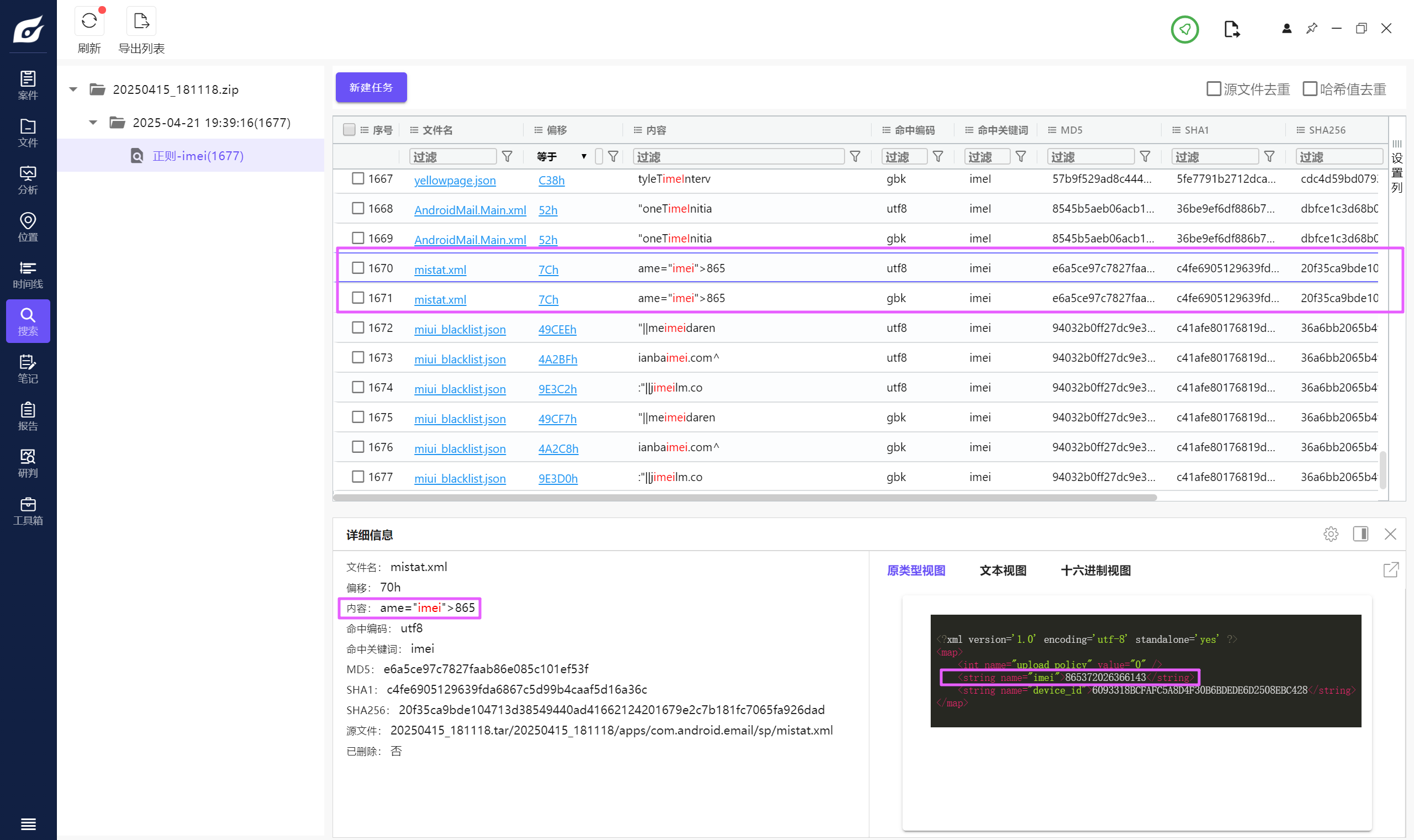Open the 时间线 timeline sidebar icon
The image size is (1414, 840).
click(x=28, y=274)
